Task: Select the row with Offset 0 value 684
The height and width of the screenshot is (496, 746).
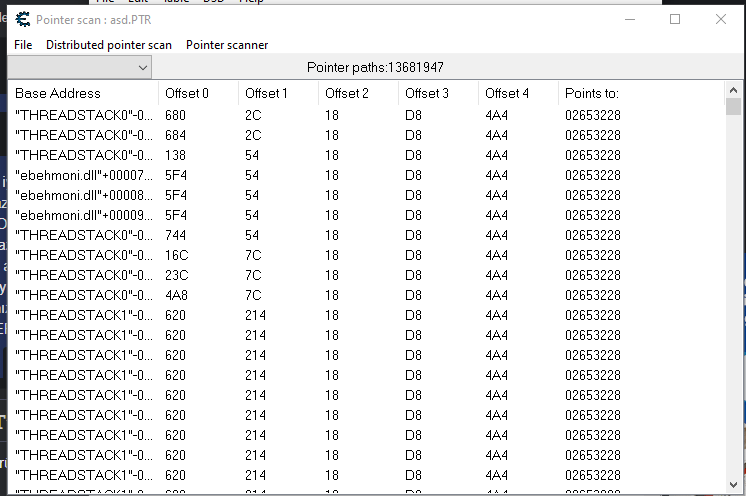Action: click(366, 135)
